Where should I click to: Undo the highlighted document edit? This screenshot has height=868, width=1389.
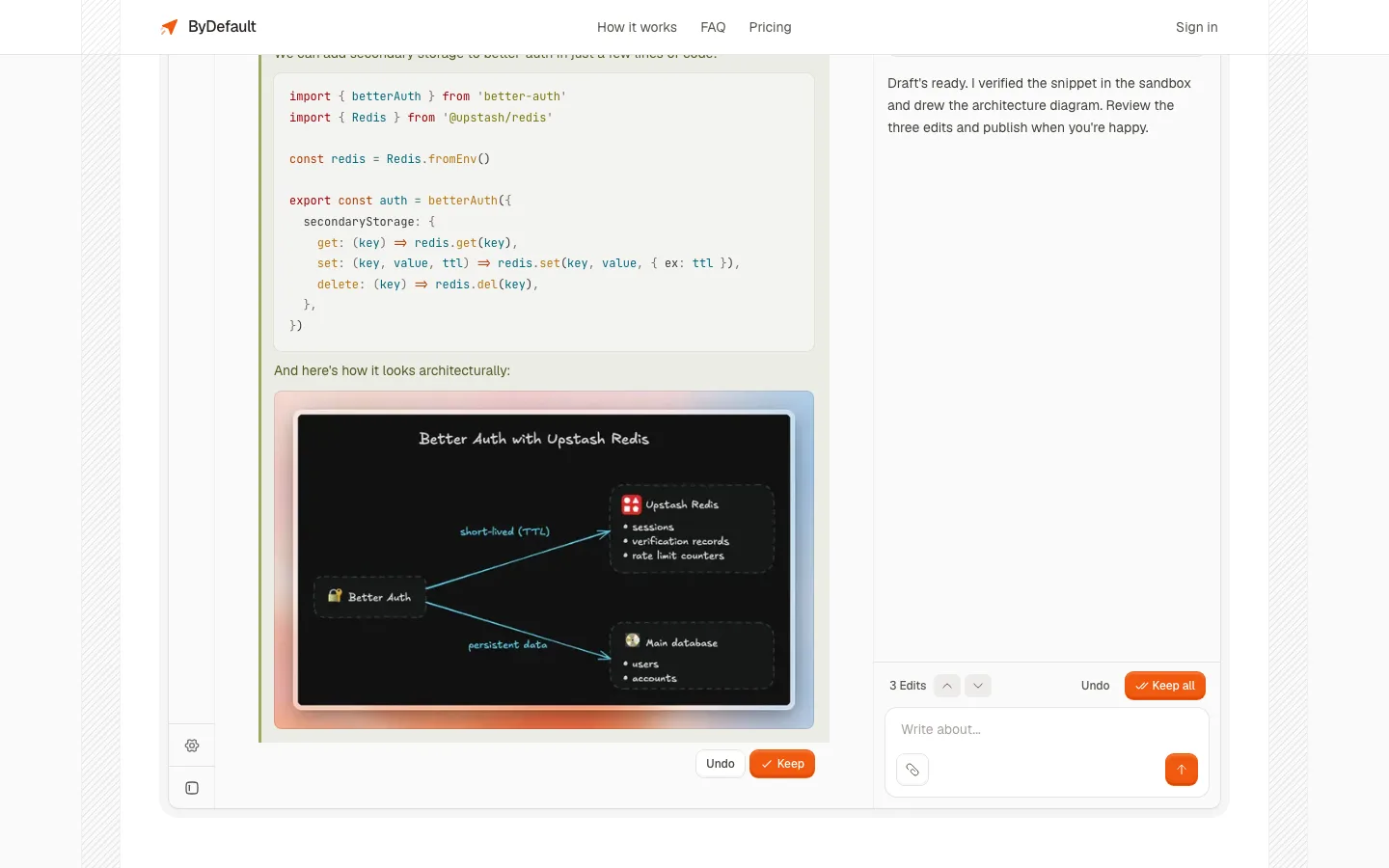(x=721, y=764)
